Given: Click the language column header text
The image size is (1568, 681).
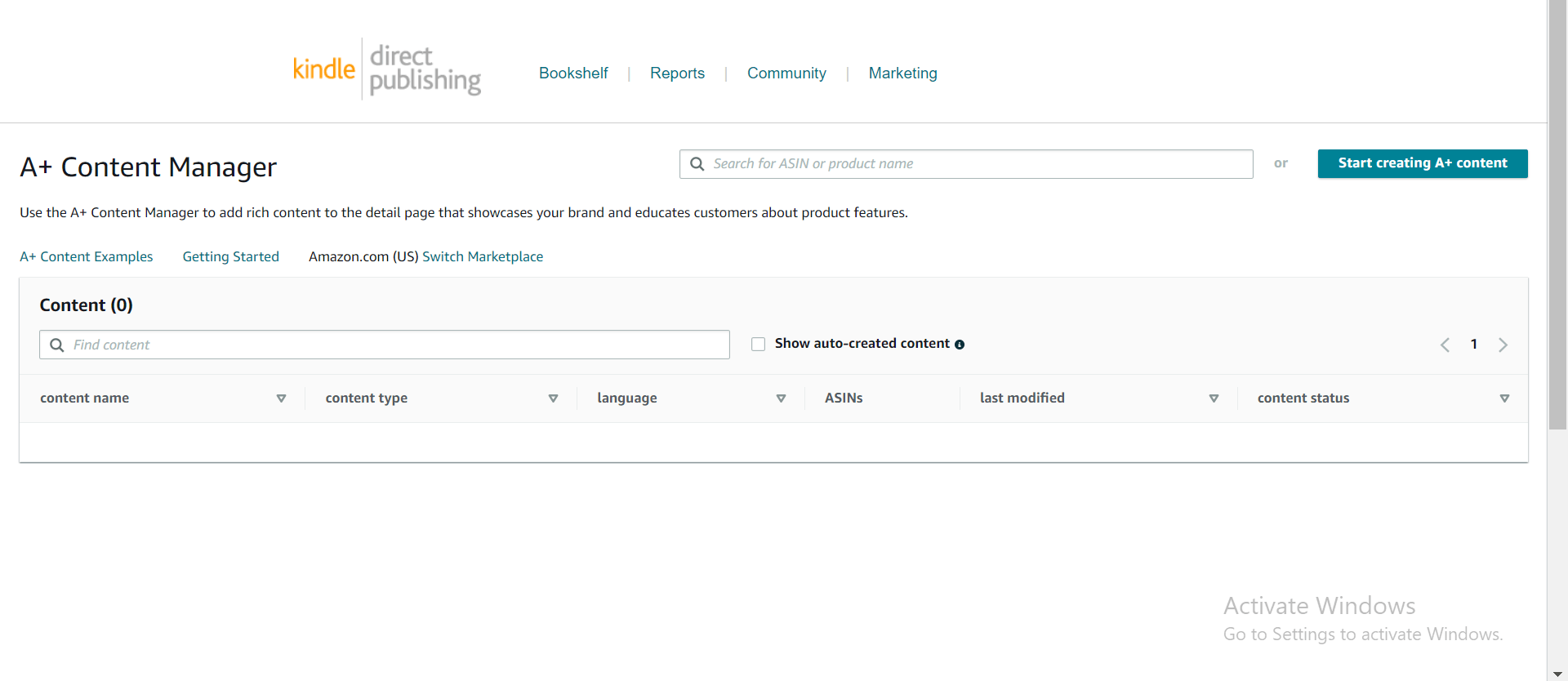Looking at the screenshot, I should coord(627,398).
